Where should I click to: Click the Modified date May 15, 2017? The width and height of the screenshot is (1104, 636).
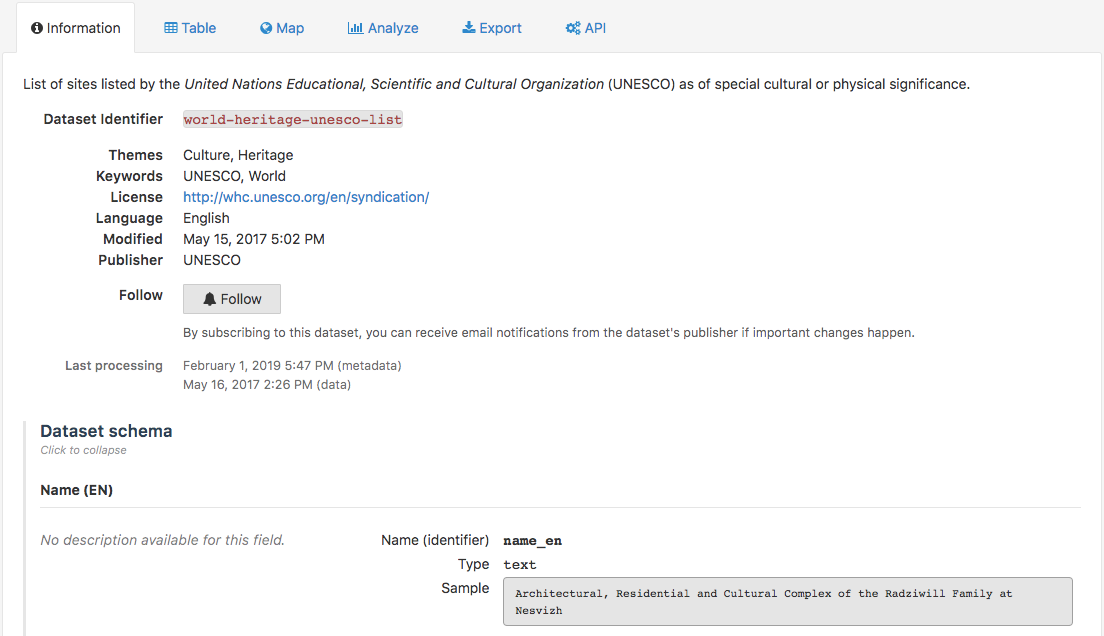click(253, 239)
